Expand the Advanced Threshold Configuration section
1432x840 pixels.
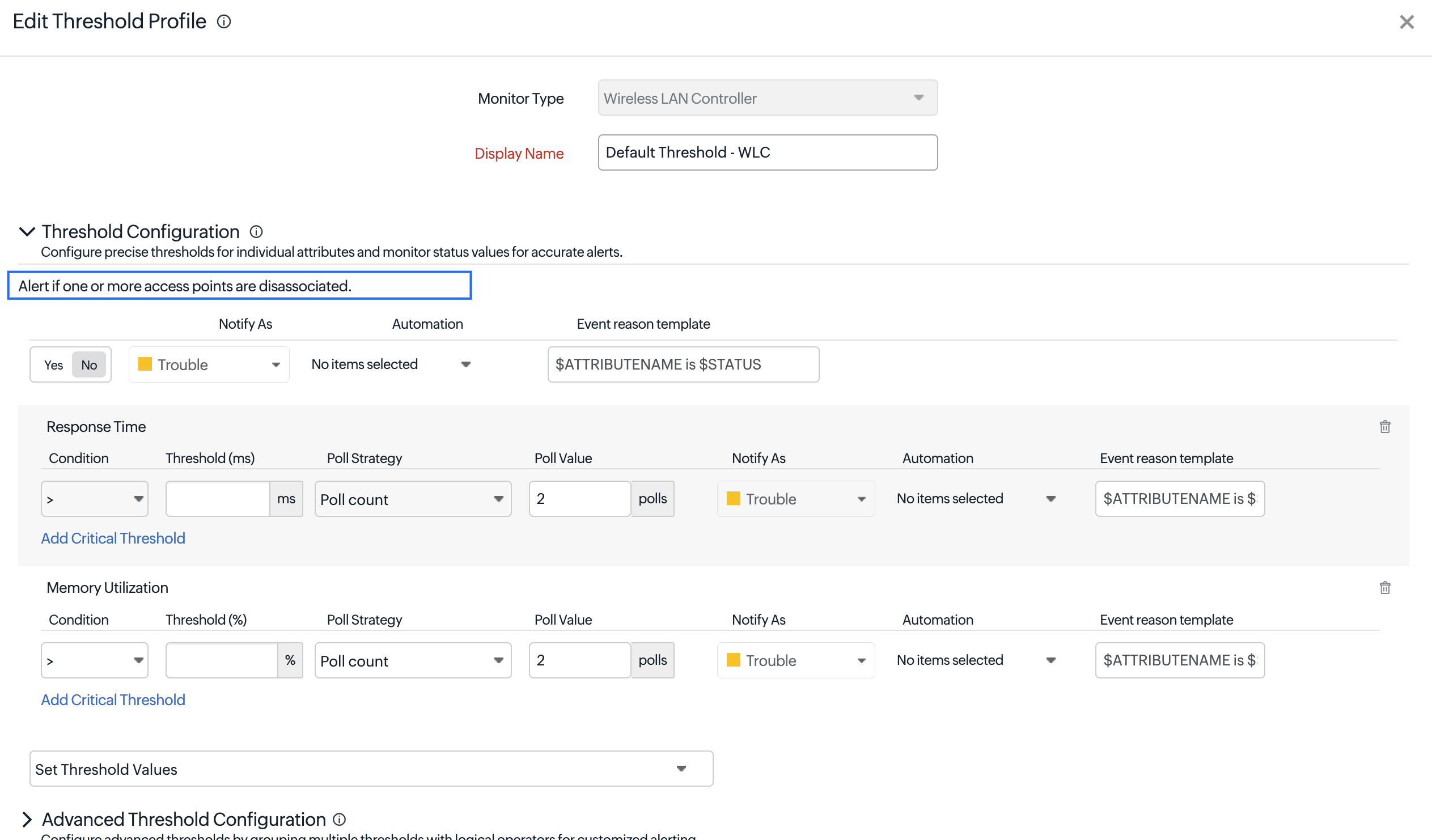[x=27, y=819]
